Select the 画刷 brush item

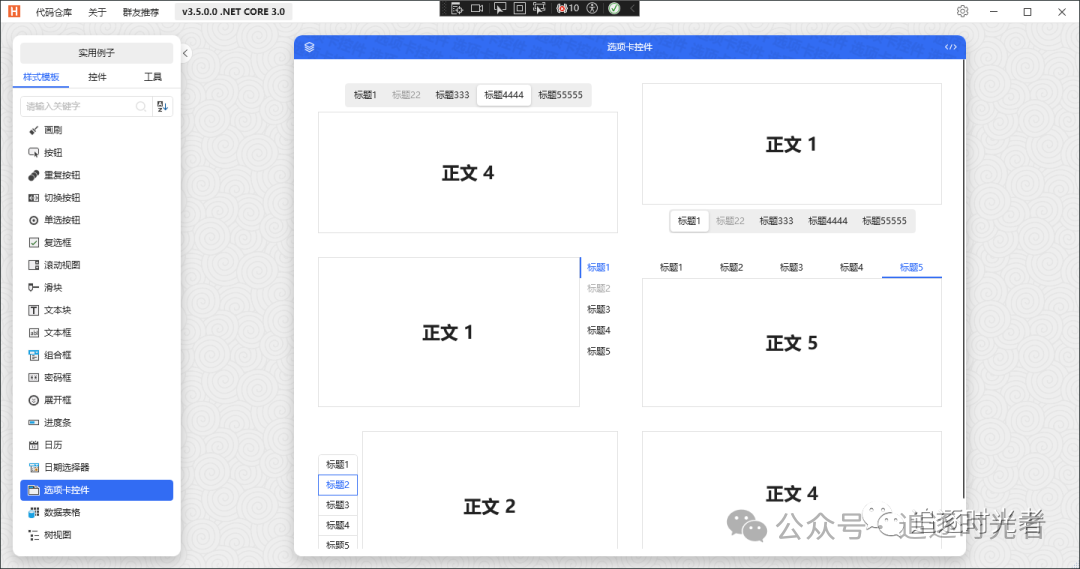click(x=96, y=130)
